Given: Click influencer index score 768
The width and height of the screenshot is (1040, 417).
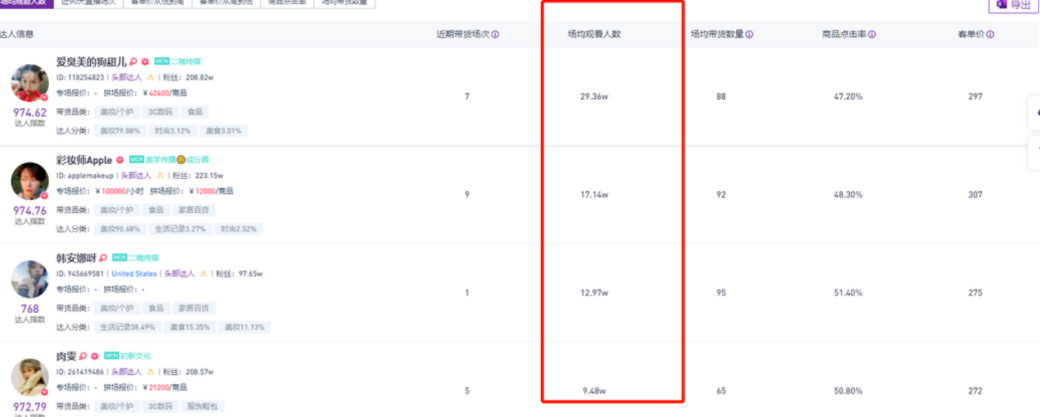Looking at the screenshot, I should click(30, 308).
